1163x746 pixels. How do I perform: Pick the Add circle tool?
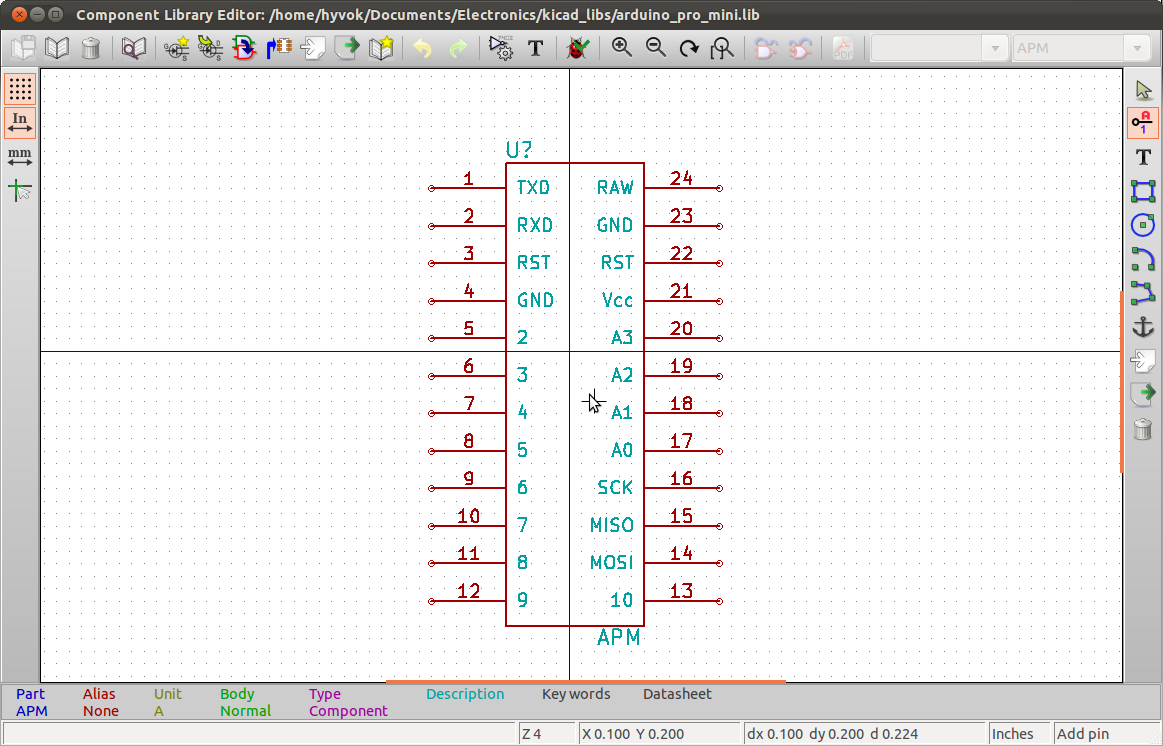click(x=1143, y=225)
